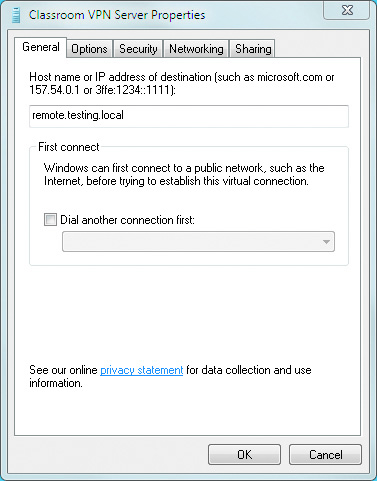Image resolution: width=378 pixels, height=481 pixels.
Task: Open the privacy statement link
Action: (x=142, y=370)
